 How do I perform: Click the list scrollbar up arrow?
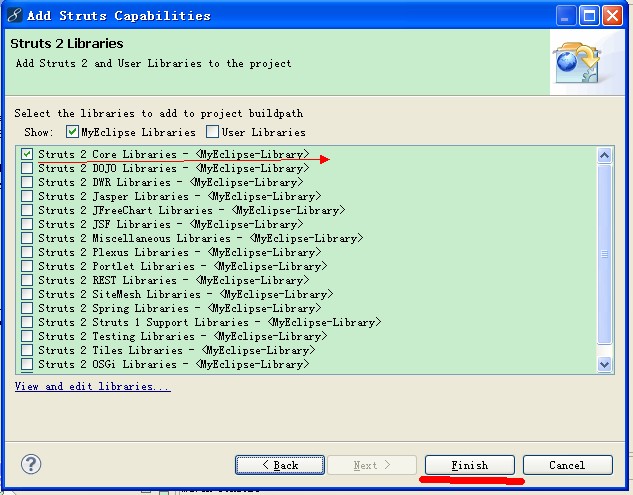pos(604,155)
